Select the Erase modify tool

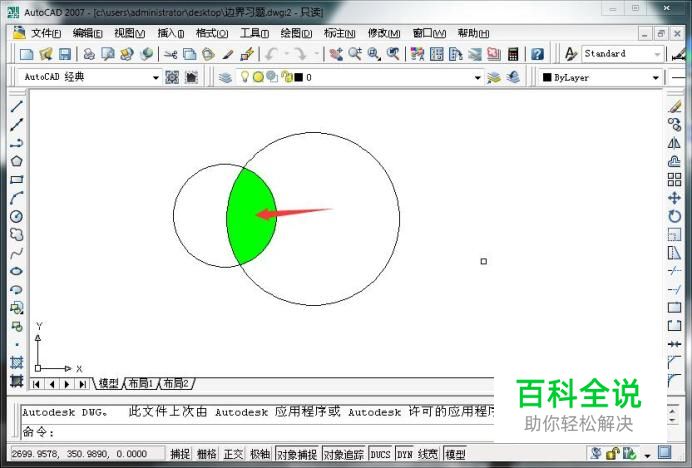click(x=674, y=106)
